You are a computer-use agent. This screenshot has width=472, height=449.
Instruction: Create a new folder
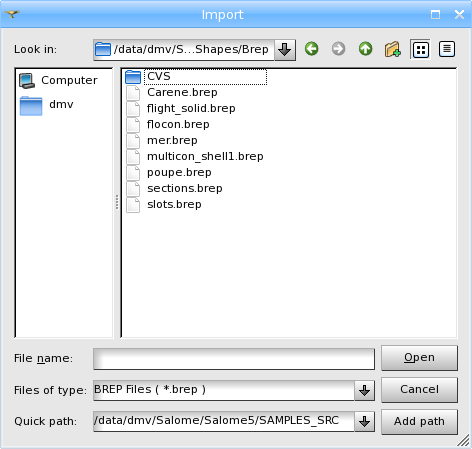[x=392, y=49]
